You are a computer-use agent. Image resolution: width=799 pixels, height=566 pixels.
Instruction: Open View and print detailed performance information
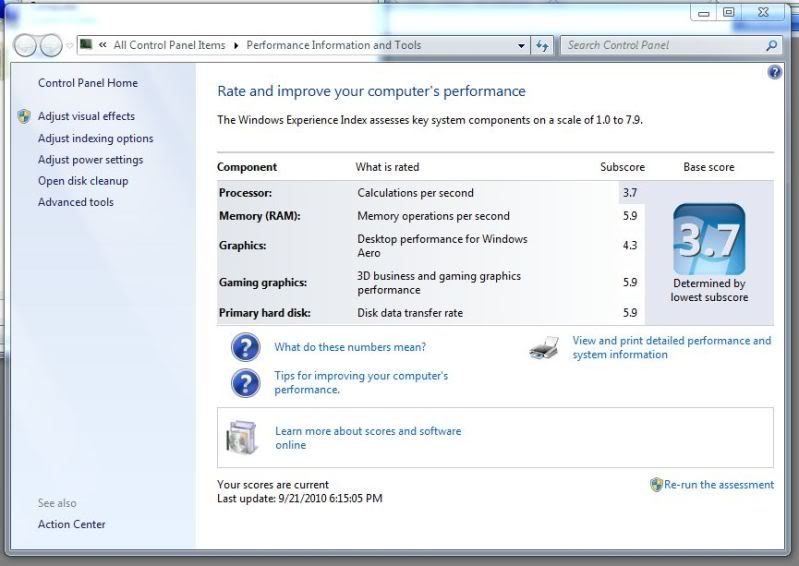[672, 347]
